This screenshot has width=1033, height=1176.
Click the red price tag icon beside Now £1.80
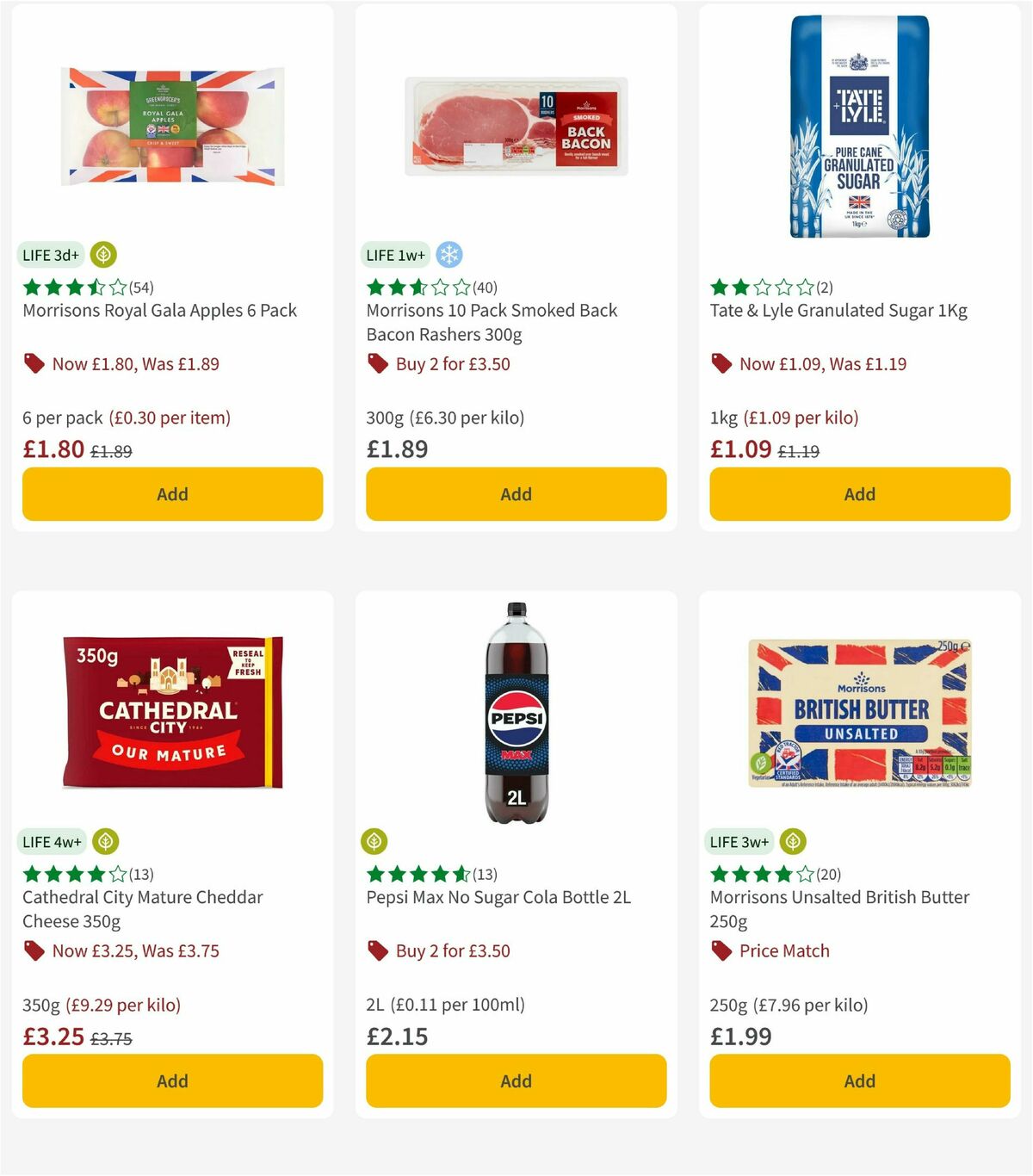point(34,363)
